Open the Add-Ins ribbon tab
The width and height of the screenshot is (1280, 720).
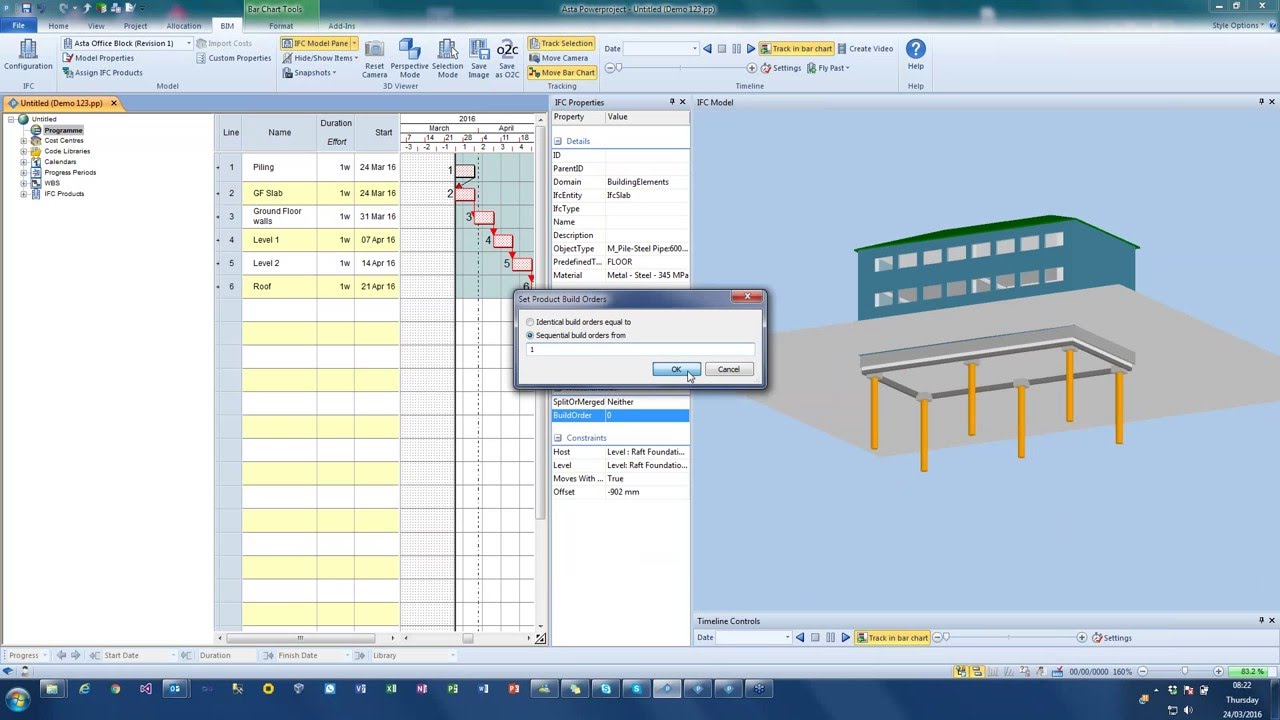341,26
